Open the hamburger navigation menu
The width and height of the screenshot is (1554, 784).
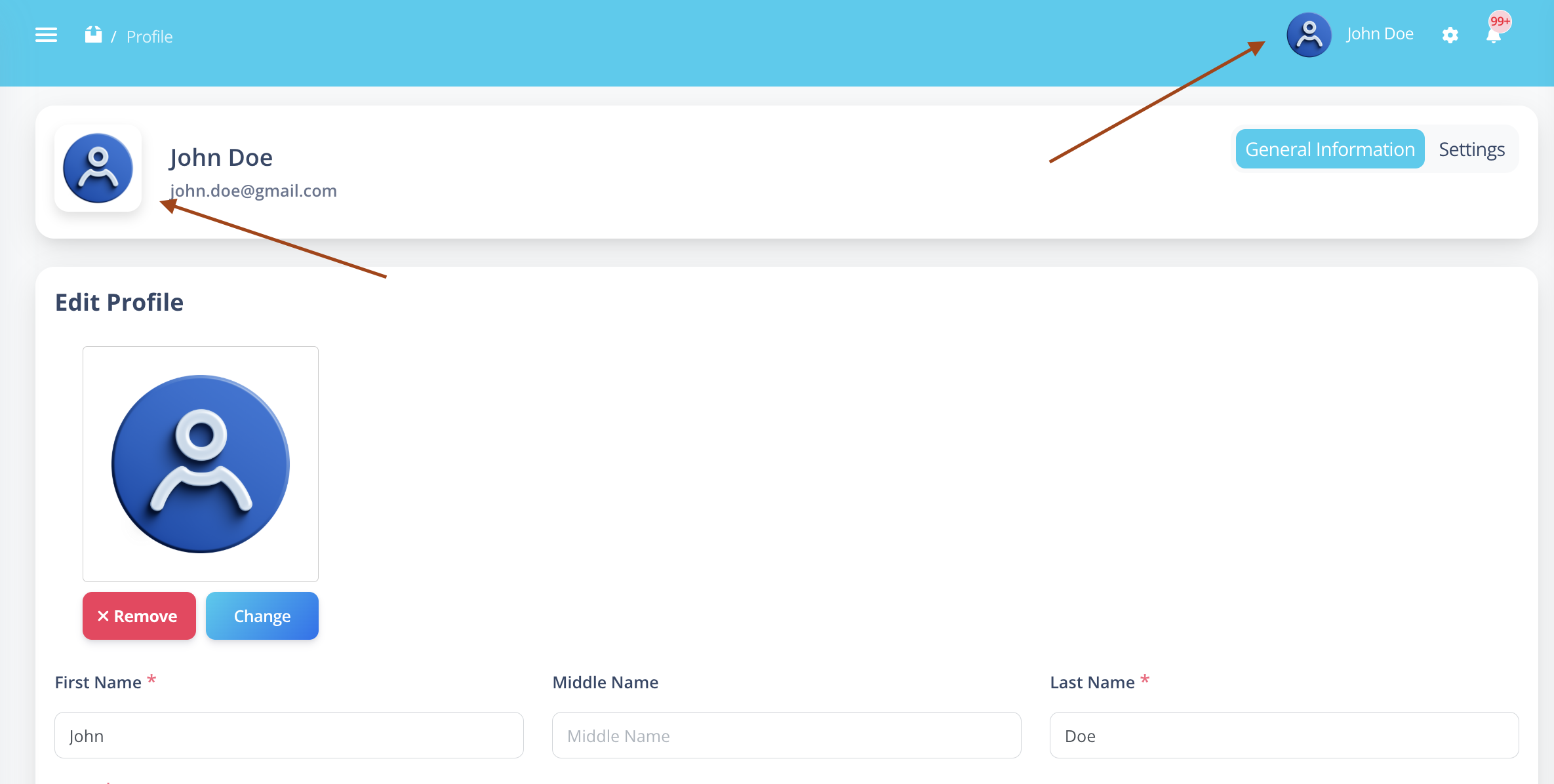pyautogui.click(x=46, y=35)
